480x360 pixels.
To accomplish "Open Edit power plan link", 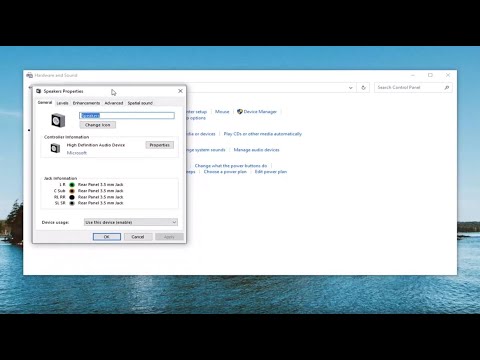I will click(271, 172).
